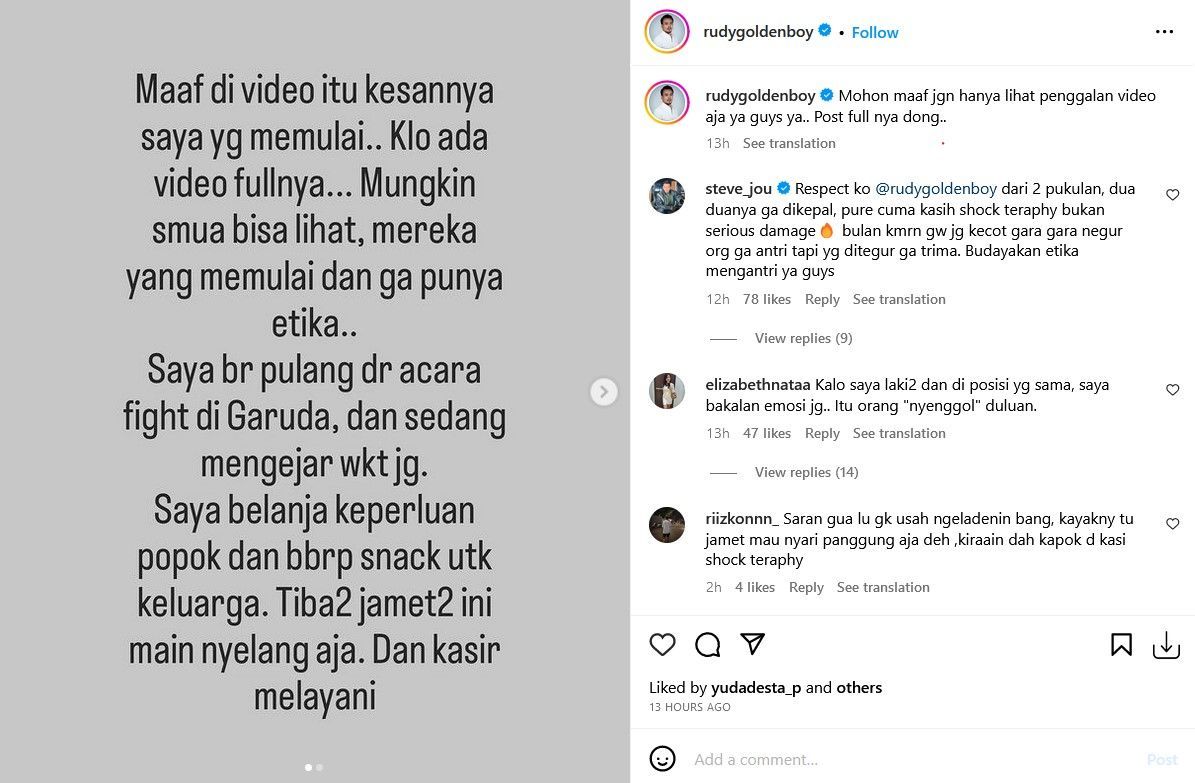Viewport: 1195px width, 783px height.
Task: Like elizabethnataa's comment heart
Action: (x=1173, y=390)
